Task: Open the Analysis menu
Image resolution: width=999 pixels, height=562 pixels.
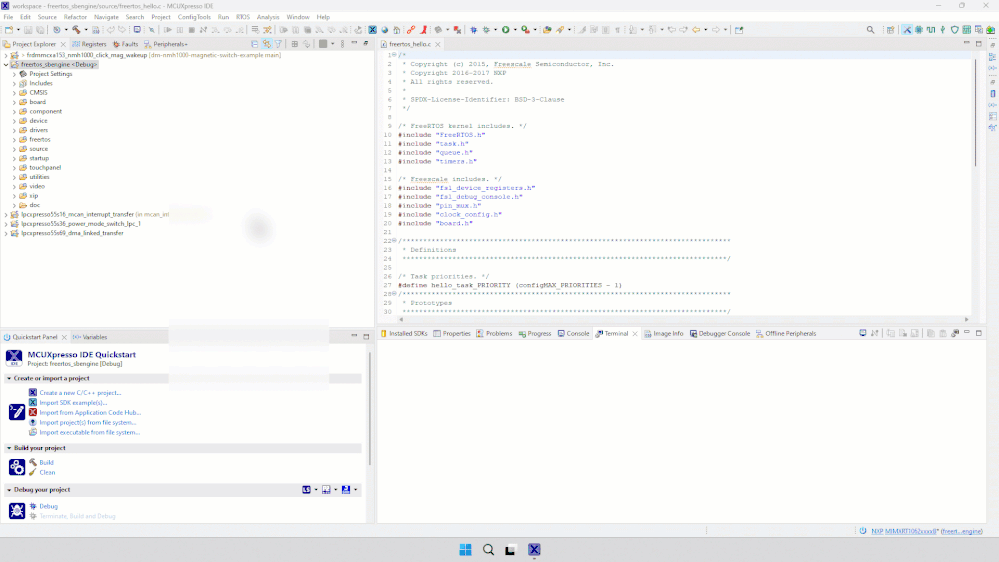Action: click(x=268, y=17)
